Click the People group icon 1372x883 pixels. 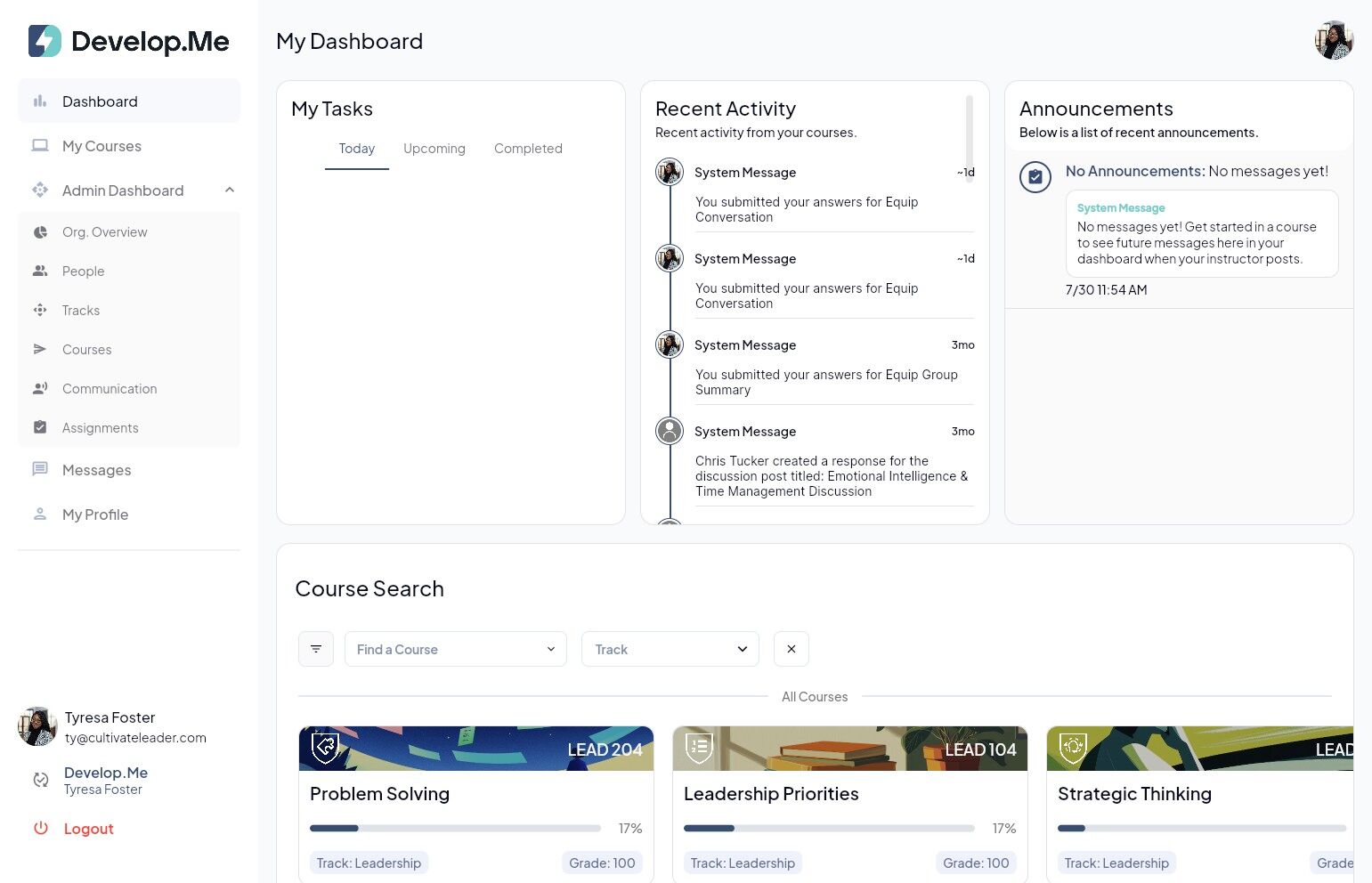[40, 271]
